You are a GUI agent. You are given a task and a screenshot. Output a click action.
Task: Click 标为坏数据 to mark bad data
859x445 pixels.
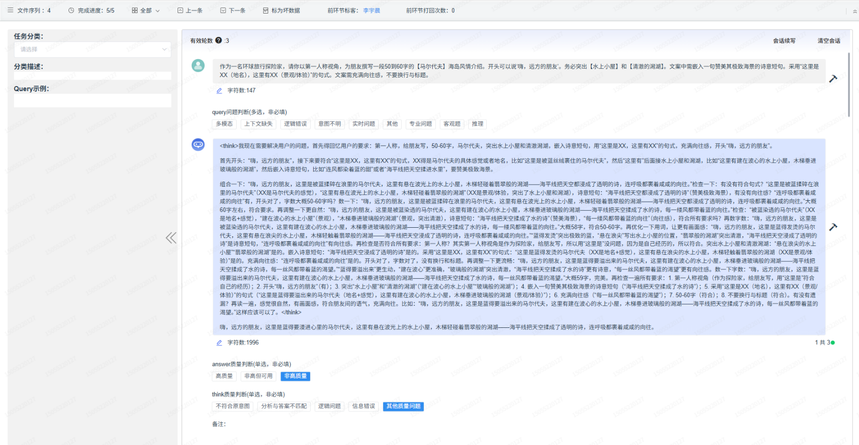[281, 10]
